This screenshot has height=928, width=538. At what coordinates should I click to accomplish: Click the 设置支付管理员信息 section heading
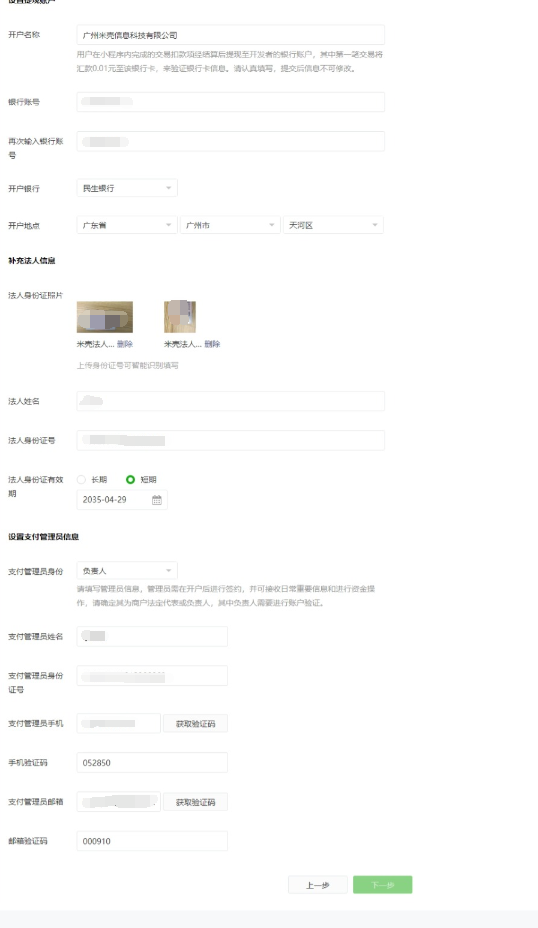coord(43,537)
